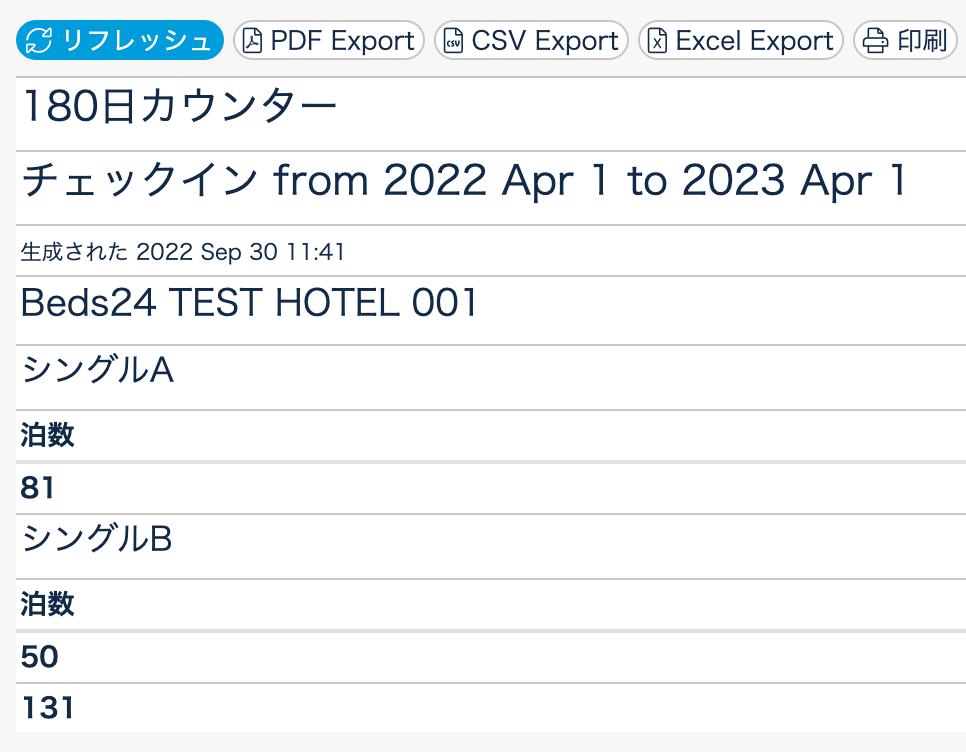
Task: Click the printer icon
Action: point(875,41)
